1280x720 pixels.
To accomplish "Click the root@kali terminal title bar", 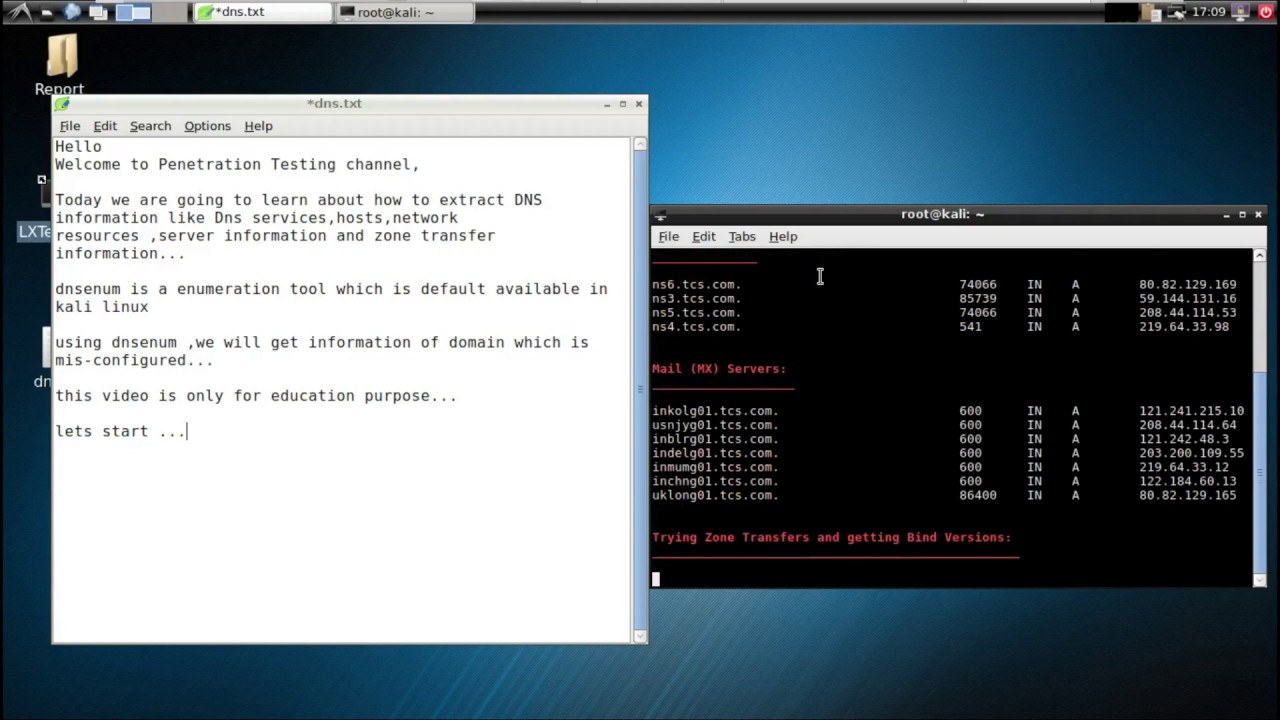I will 941,214.
